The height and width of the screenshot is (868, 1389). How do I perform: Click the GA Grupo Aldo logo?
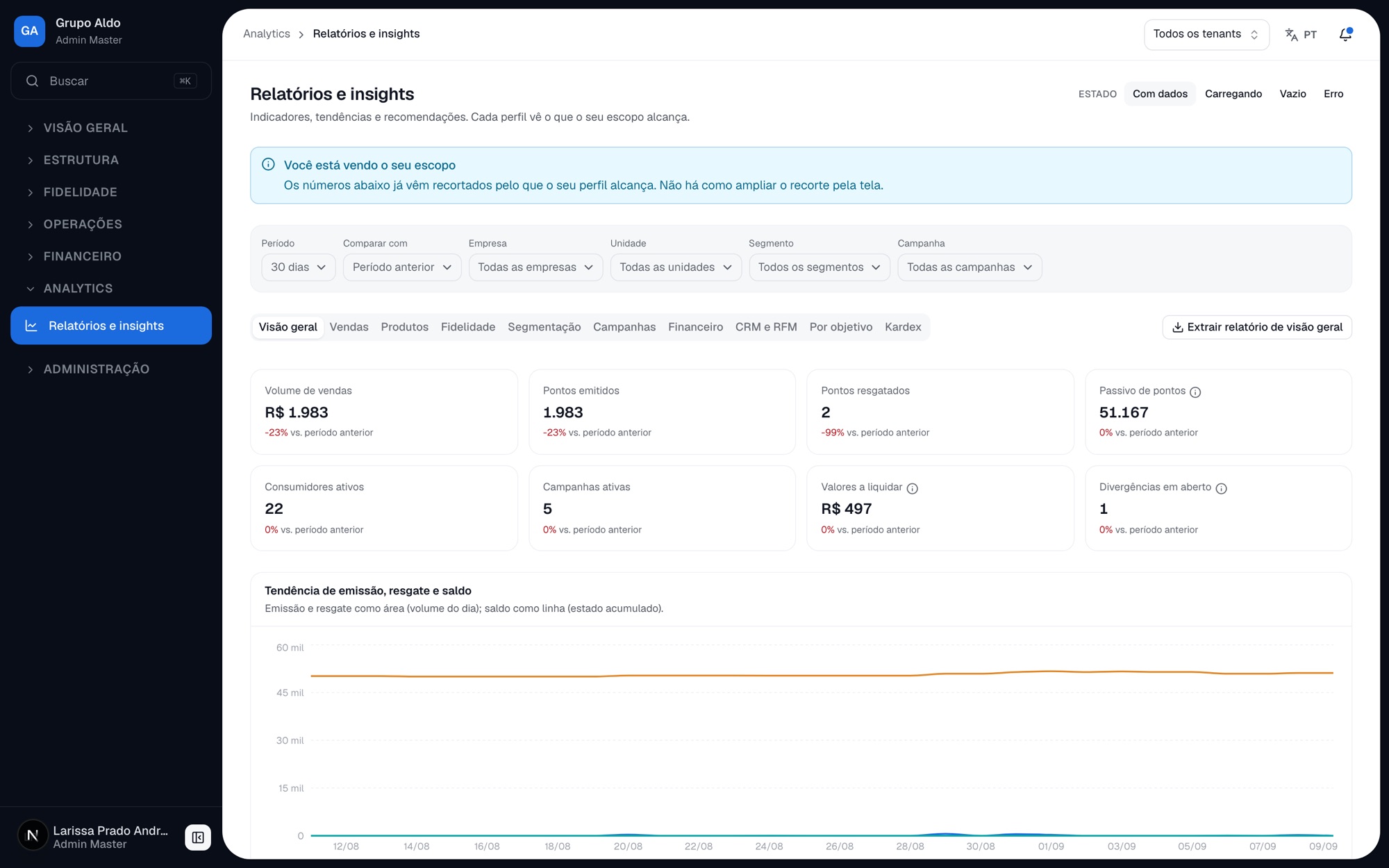30,31
